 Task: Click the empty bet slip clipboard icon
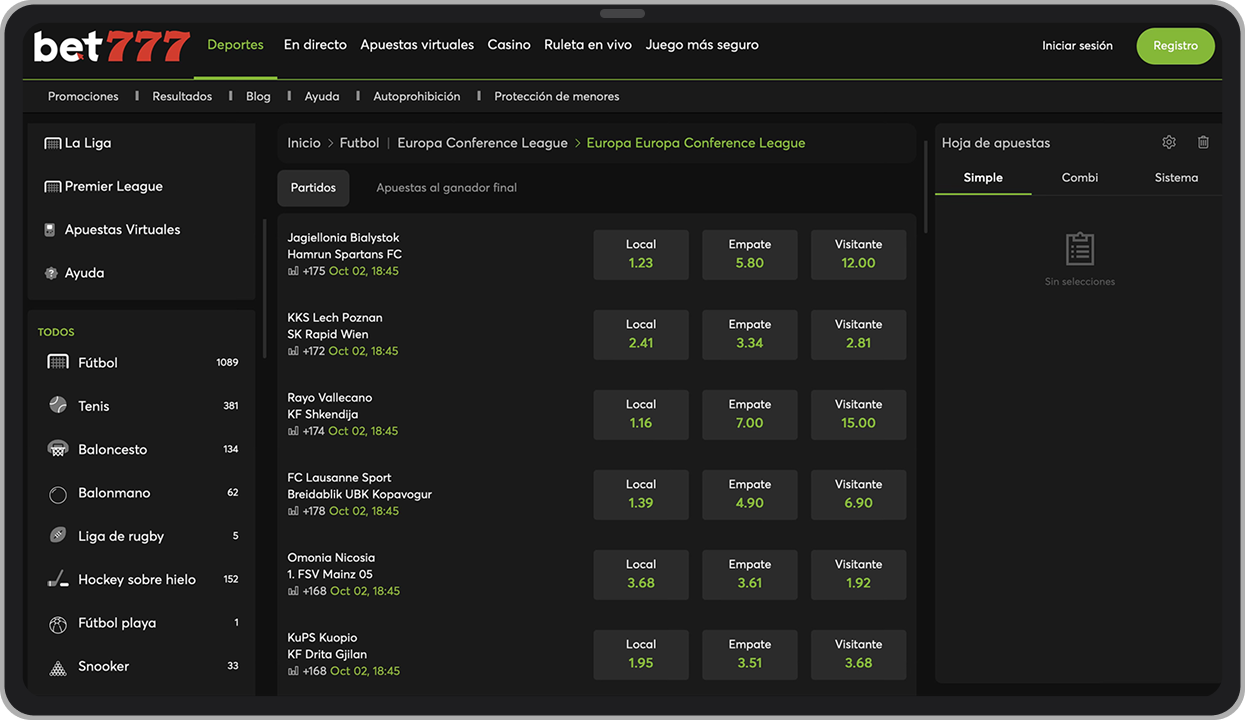[1080, 249]
